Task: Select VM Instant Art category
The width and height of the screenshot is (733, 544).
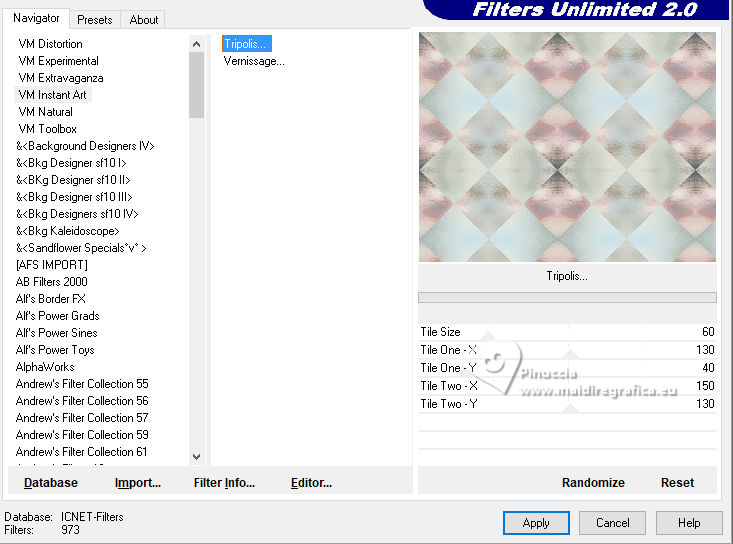Action: (x=52, y=95)
